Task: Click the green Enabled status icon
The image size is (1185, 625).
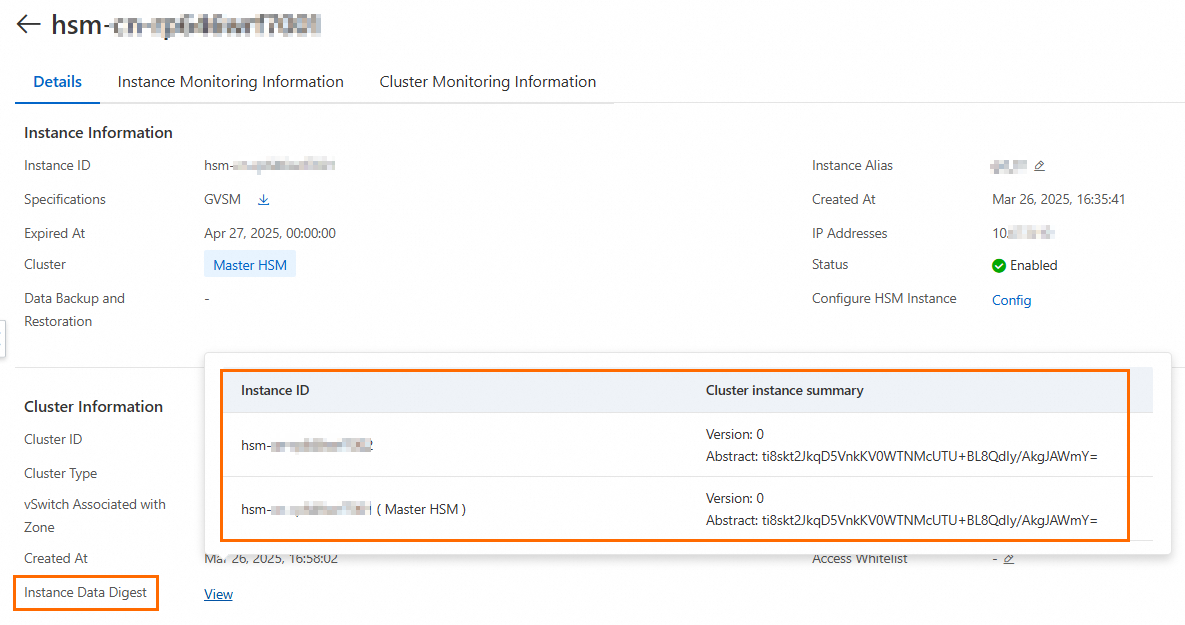Action: click(x=998, y=265)
